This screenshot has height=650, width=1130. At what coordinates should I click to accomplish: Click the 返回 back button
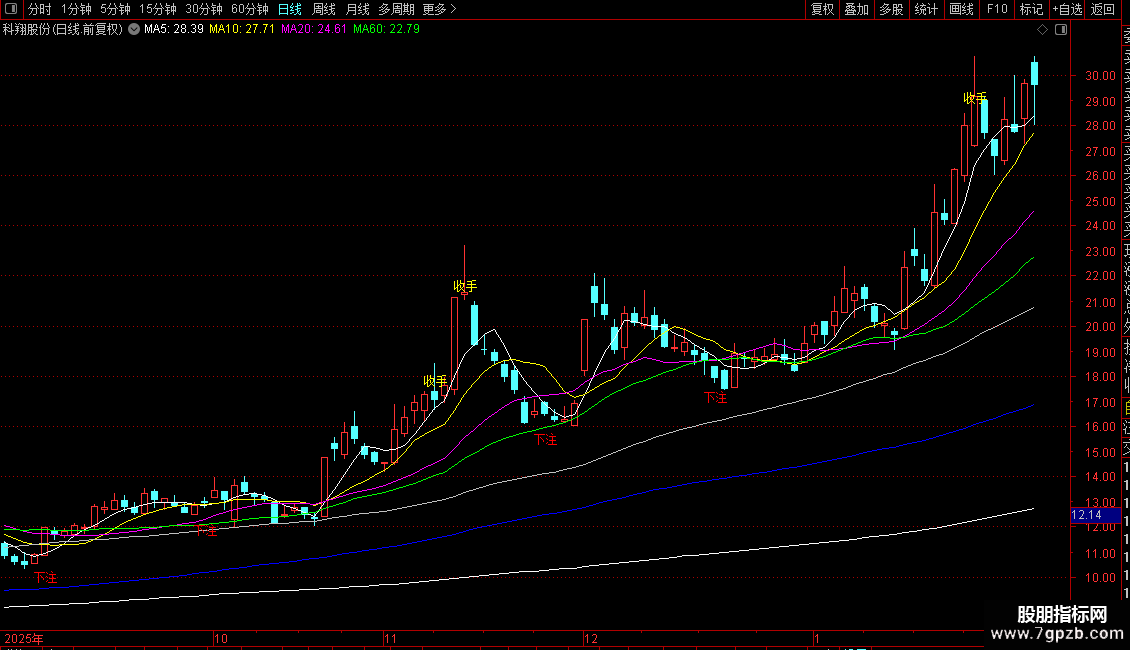(x=1103, y=9)
